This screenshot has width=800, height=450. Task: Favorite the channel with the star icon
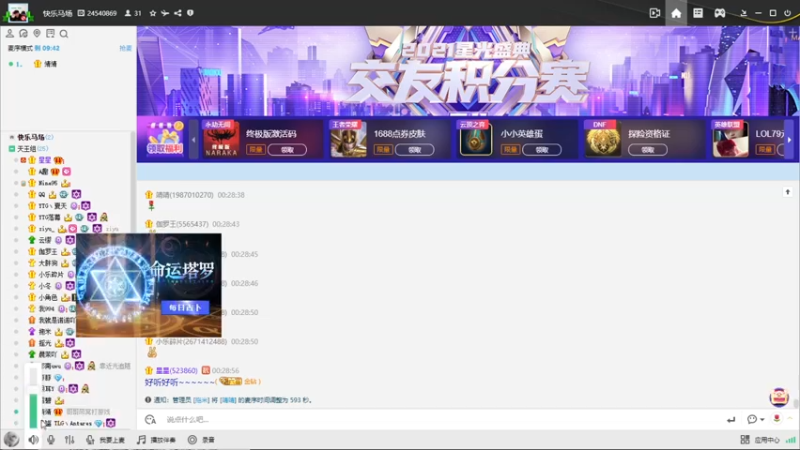tap(153, 13)
